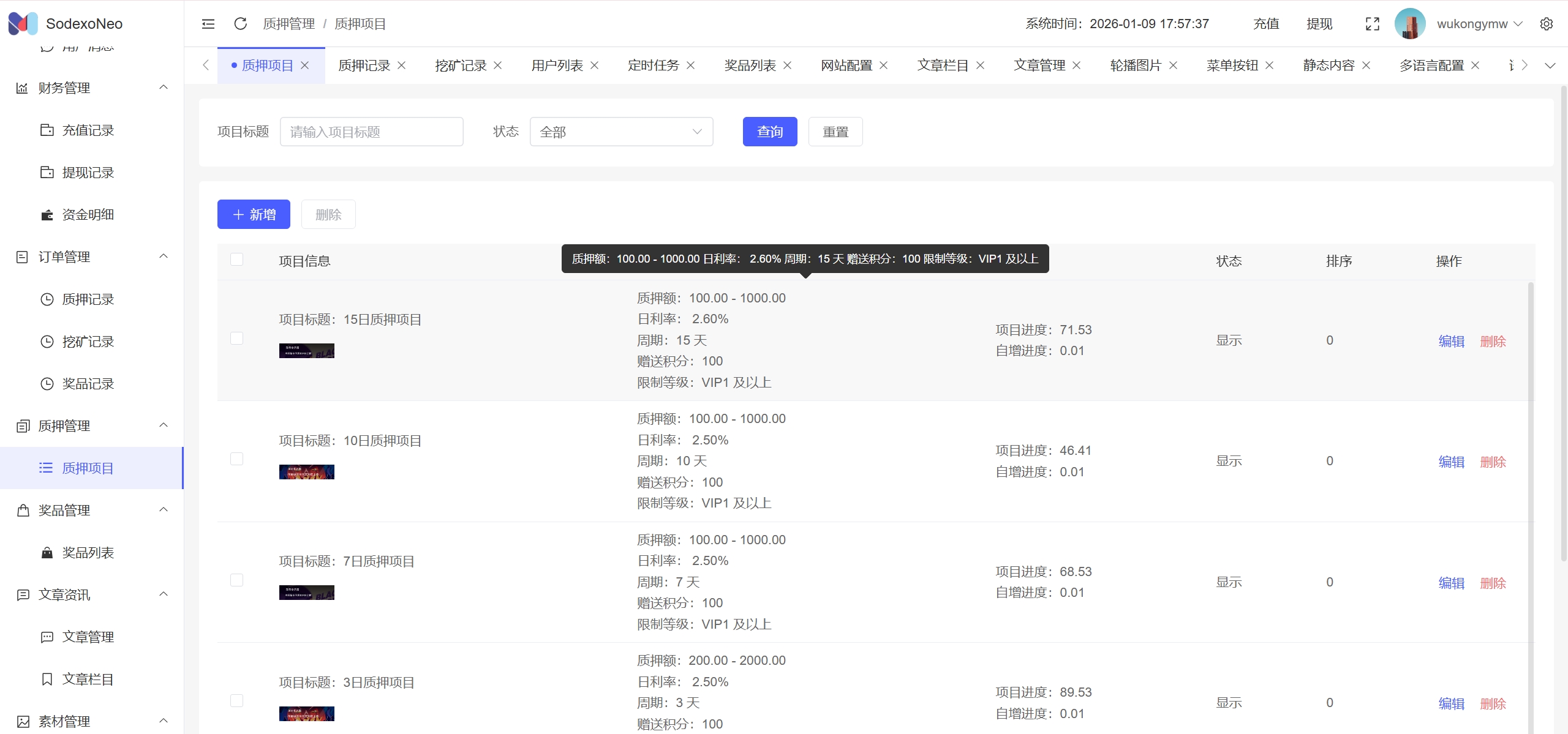Image resolution: width=1568 pixels, height=734 pixels.
Task: Click the 项目标题 input field
Action: pyautogui.click(x=371, y=132)
